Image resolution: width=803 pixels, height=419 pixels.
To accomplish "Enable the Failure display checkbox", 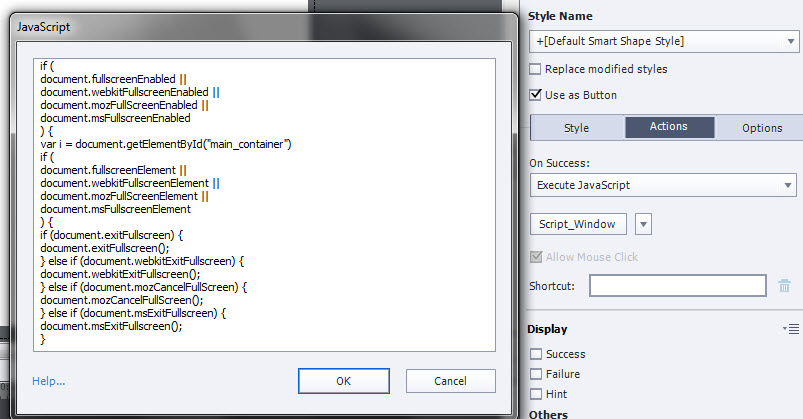I will (536, 374).
